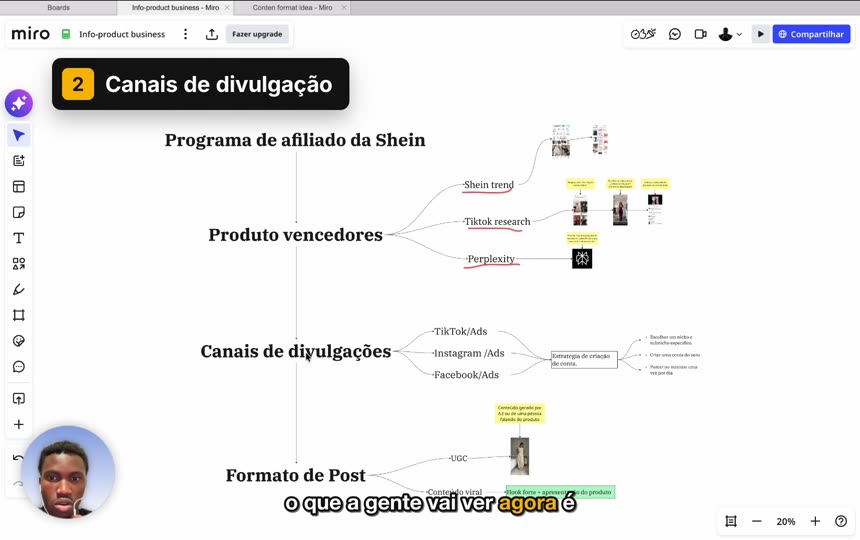Select the green Hook forte note
Screen dimensions: 860x540
click(x=560, y=492)
